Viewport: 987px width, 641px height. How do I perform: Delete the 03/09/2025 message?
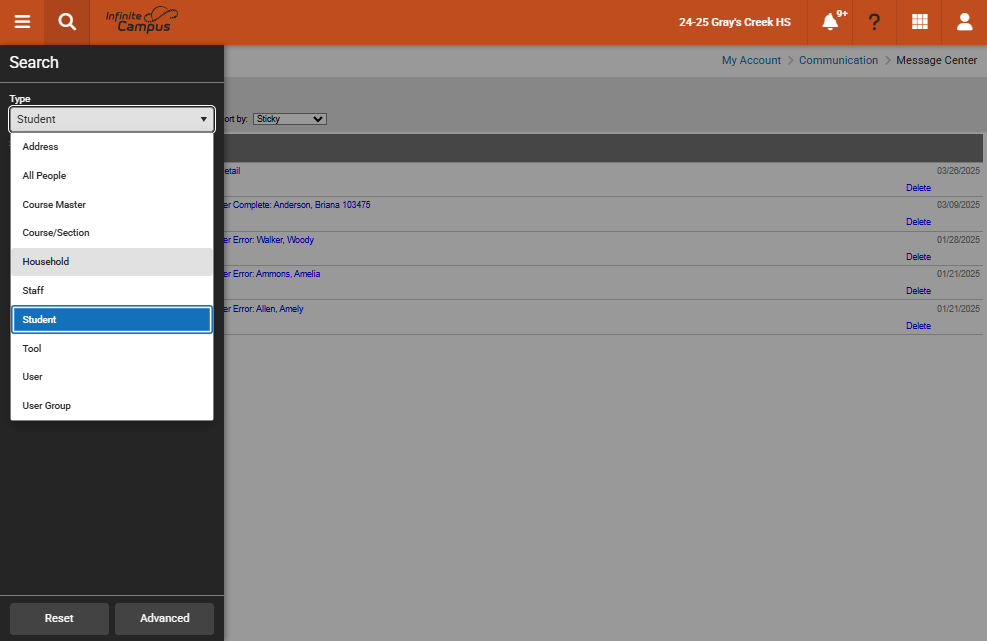(x=918, y=222)
